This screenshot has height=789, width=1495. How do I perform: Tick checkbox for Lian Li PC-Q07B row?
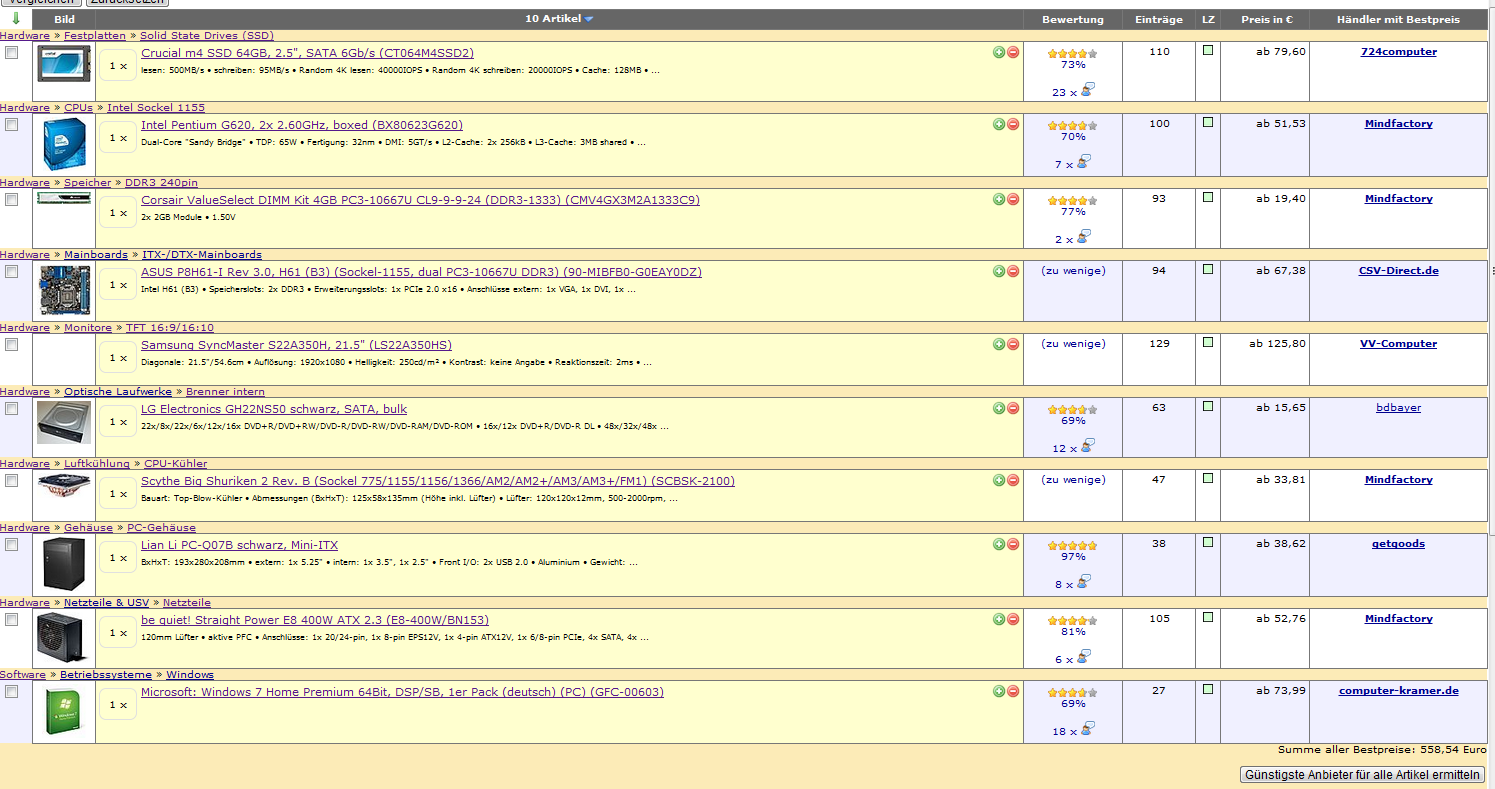point(12,545)
